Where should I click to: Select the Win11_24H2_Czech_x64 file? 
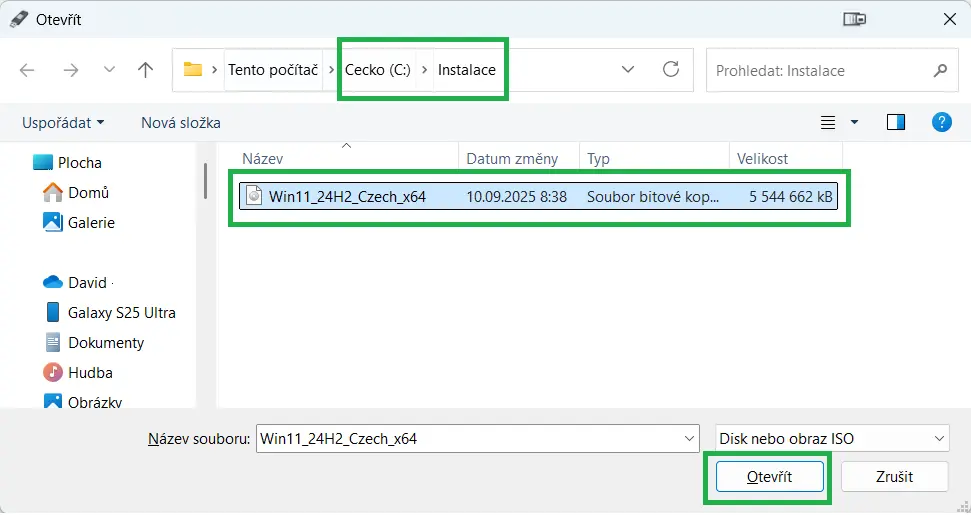[538, 196]
